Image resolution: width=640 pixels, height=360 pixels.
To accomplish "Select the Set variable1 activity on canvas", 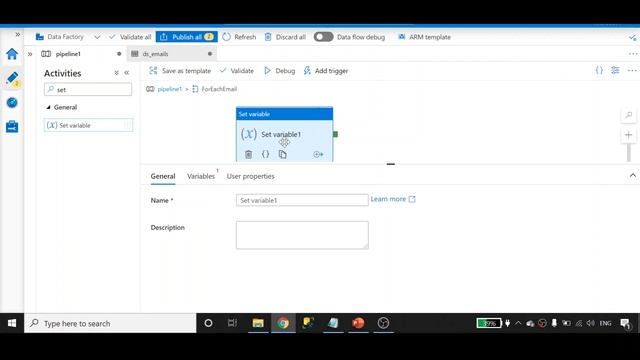I will click(284, 134).
